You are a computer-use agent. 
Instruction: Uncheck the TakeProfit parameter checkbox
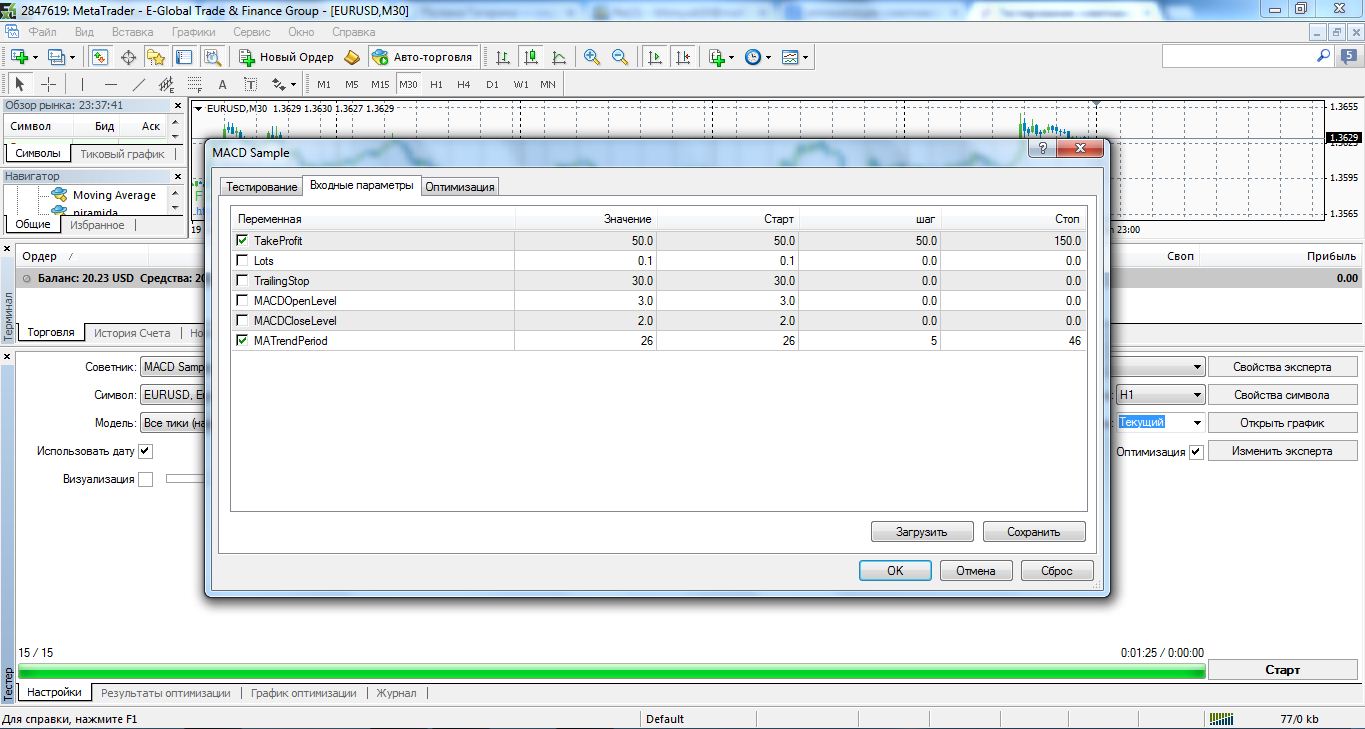click(241, 240)
